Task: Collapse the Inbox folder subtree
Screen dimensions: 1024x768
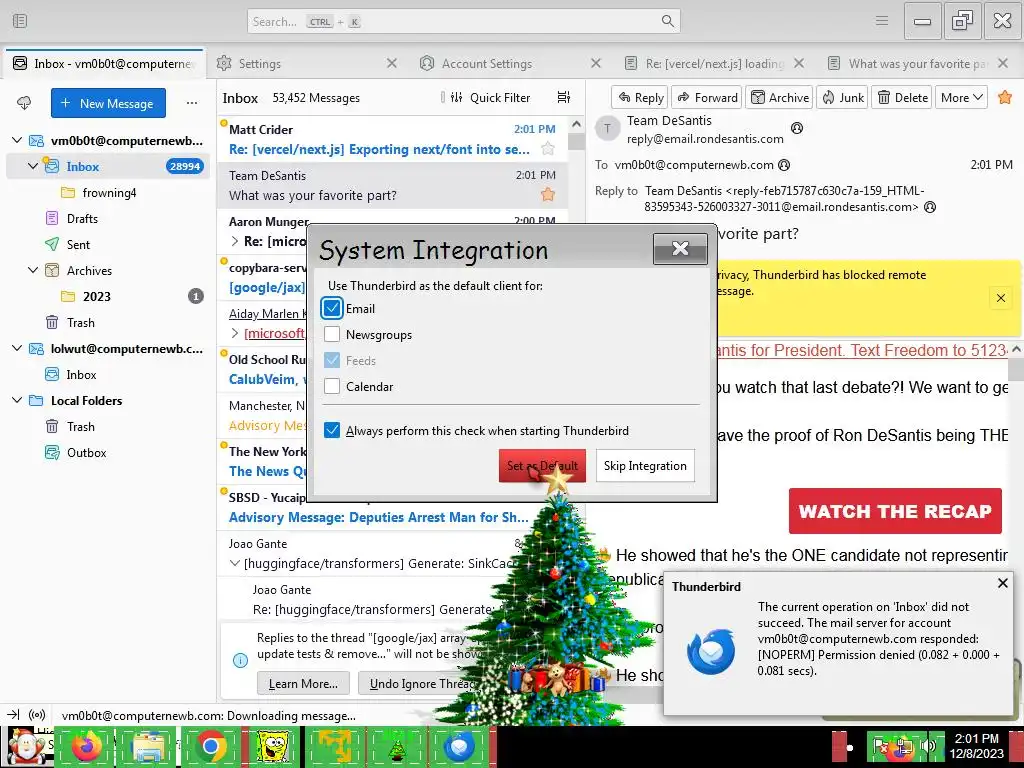Action: point(33,166)
